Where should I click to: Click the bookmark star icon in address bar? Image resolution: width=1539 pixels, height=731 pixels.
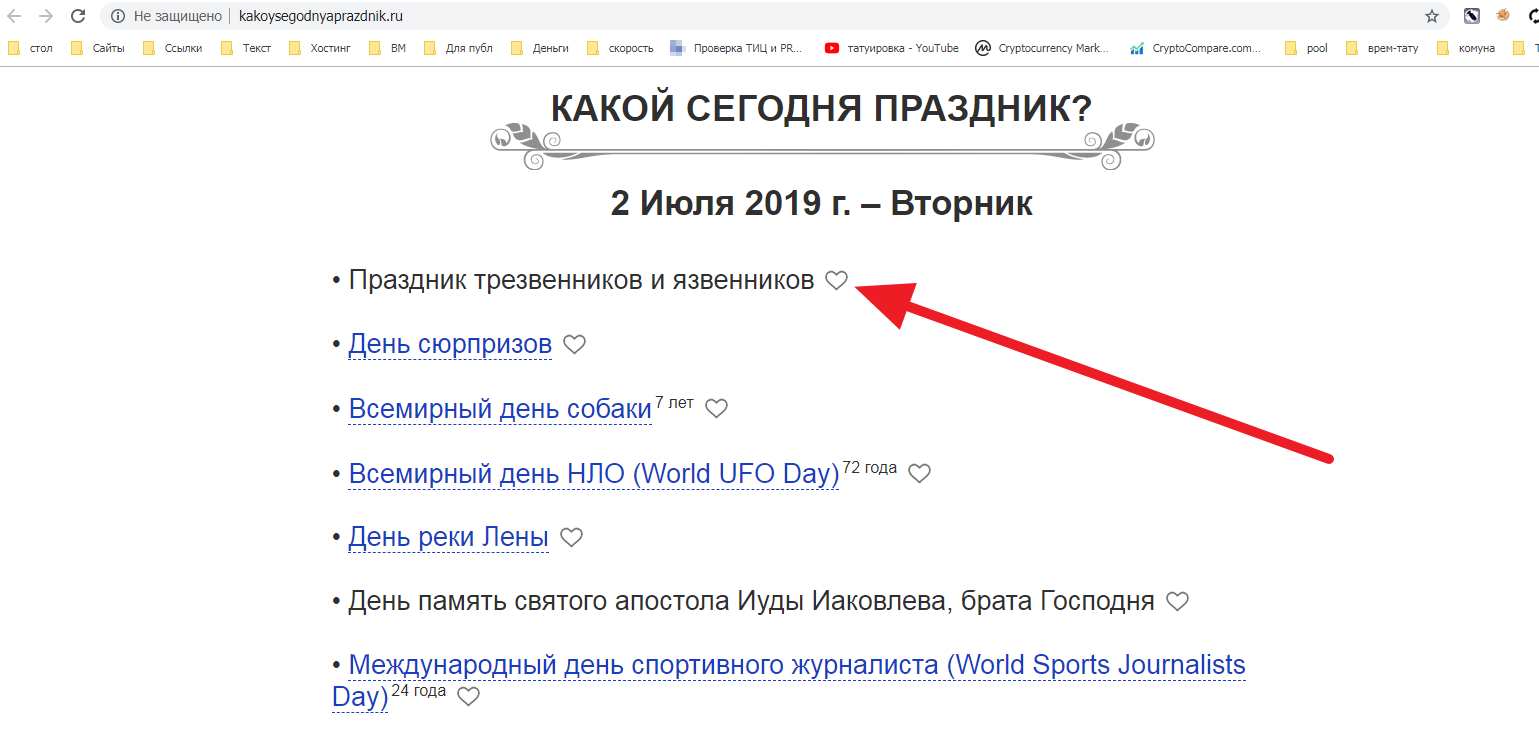coord(1432,16)
